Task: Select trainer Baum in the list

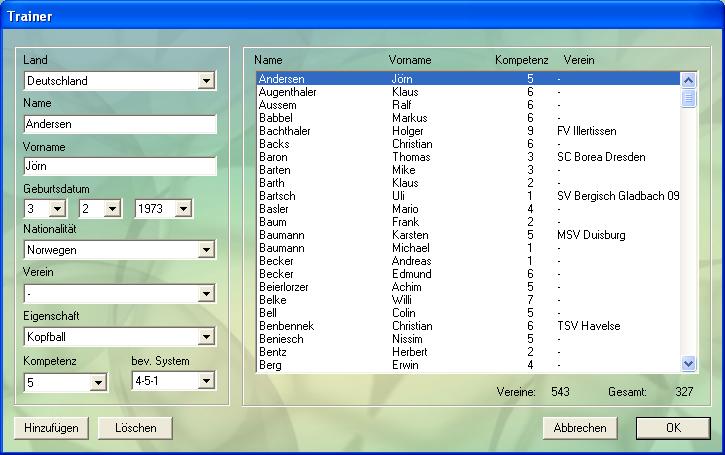Action: click(468, 222)
